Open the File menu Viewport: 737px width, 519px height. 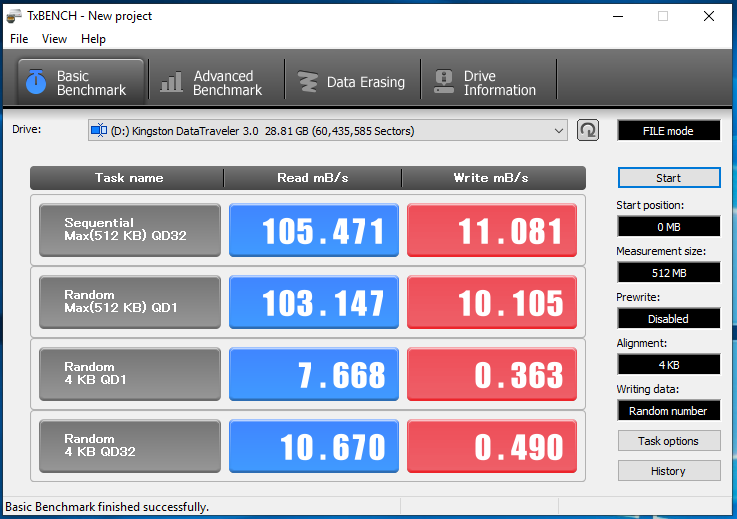pos(19,39)
